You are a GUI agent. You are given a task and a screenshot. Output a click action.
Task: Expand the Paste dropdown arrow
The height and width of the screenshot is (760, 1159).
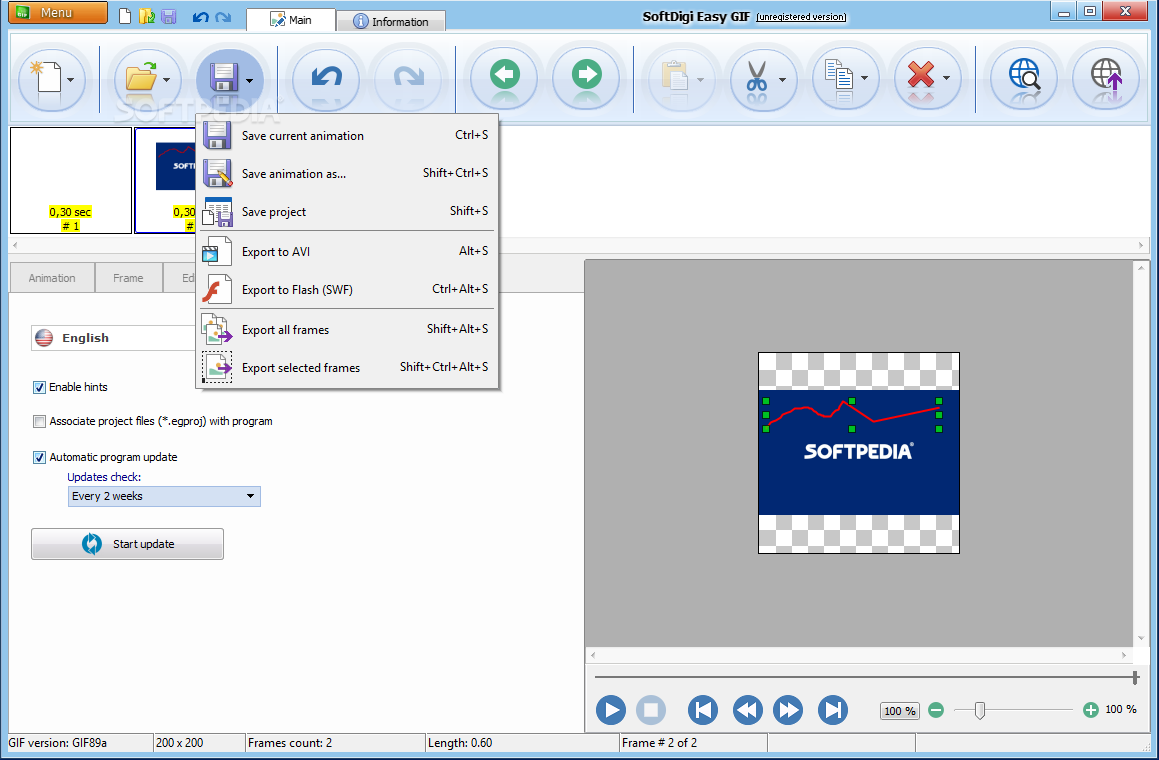(x=700, y=80)
